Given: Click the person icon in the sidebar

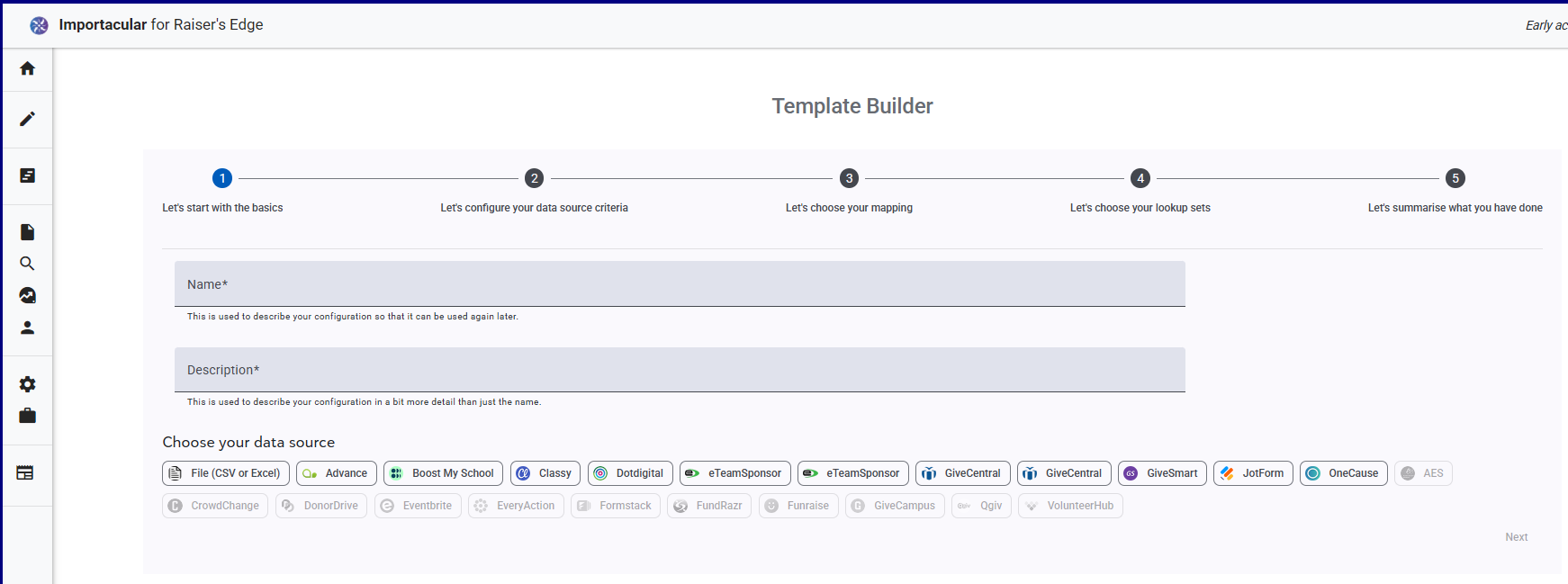Looking at the screenshot, I should pos(28,328).
